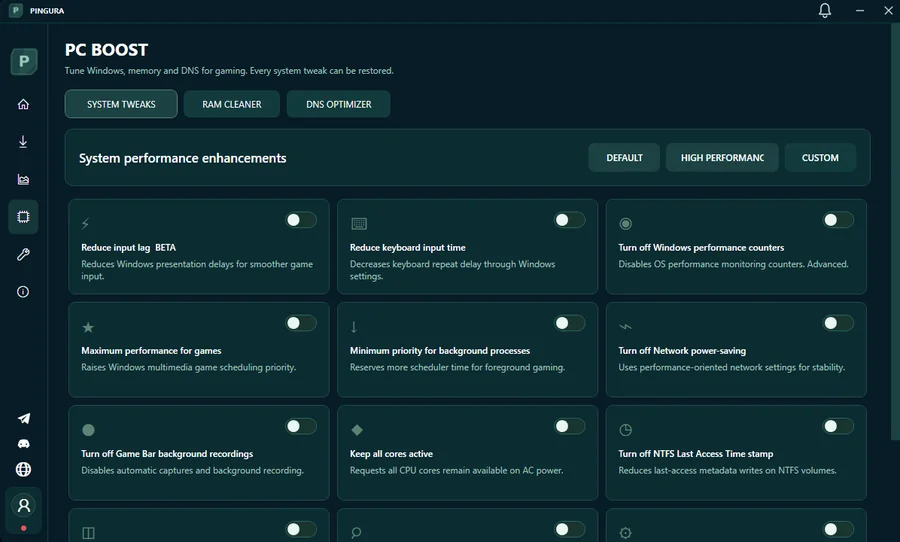Open the Discord link icon
The width and height of the screenshot is (900, 542).
24,443
